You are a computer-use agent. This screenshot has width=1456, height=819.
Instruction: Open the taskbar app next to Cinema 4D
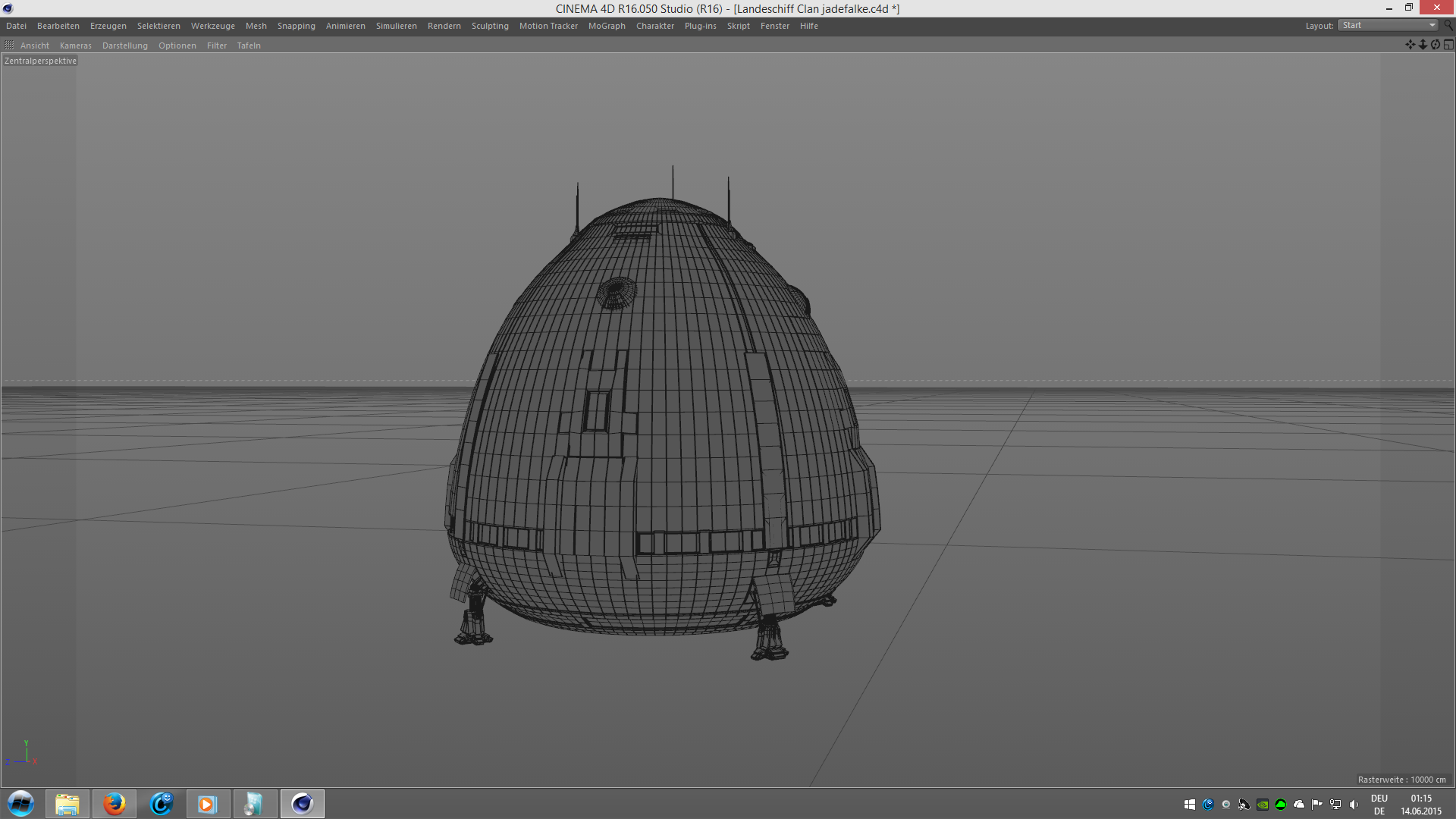[255, 804]
